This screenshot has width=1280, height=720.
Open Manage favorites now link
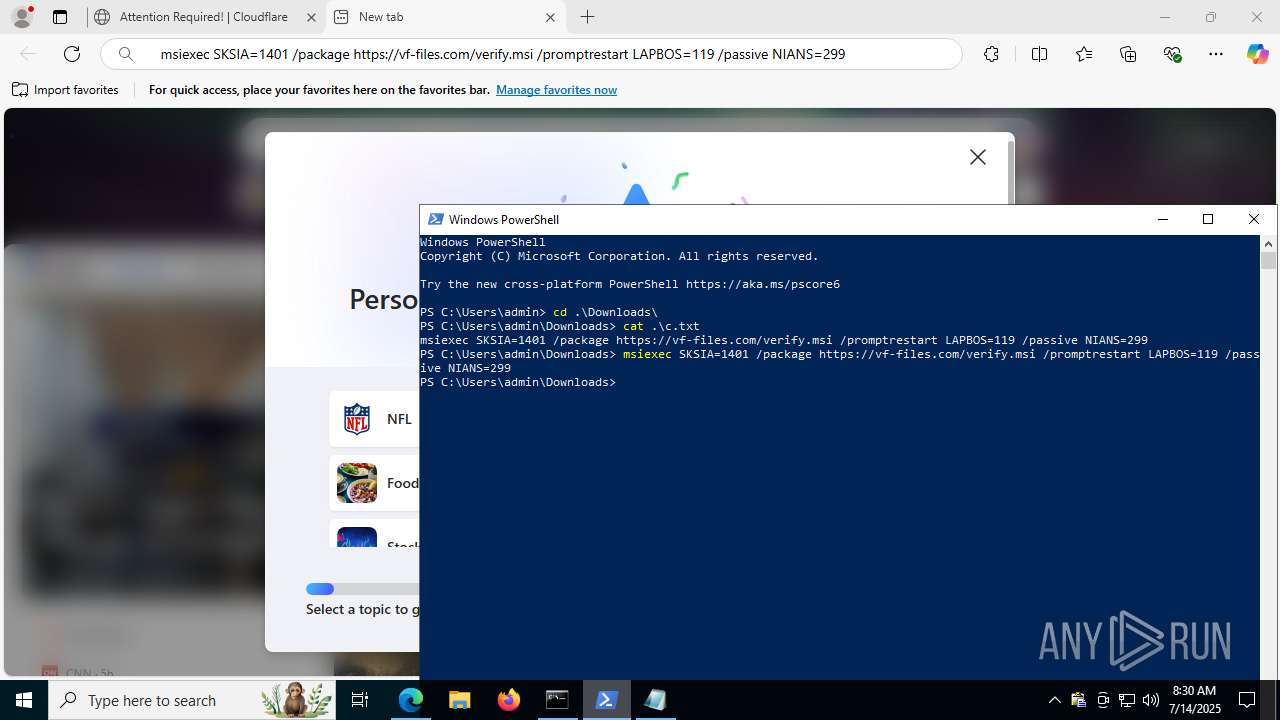[556, 90]
